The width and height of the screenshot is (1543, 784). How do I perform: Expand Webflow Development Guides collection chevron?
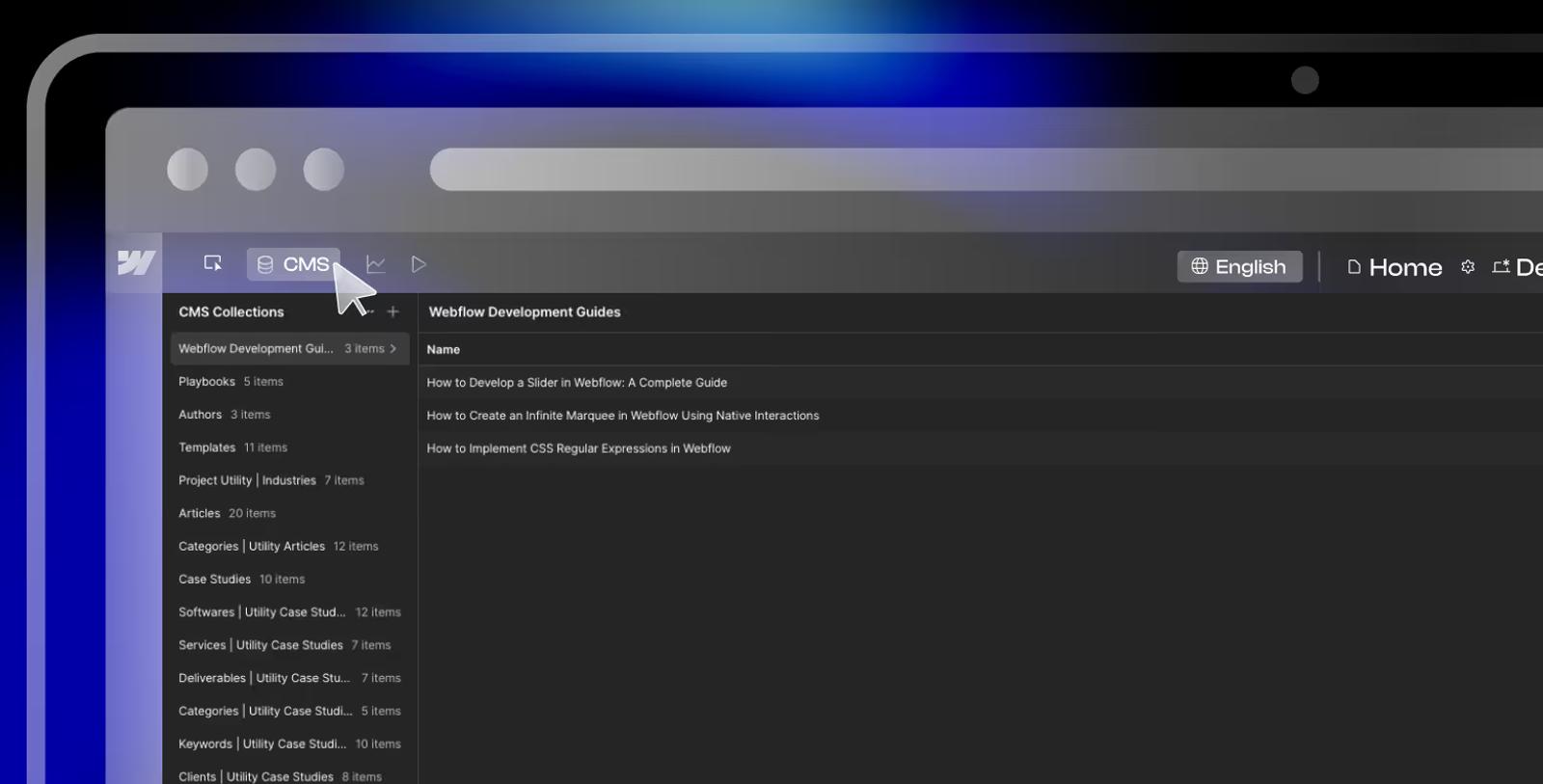coord(393,348)
